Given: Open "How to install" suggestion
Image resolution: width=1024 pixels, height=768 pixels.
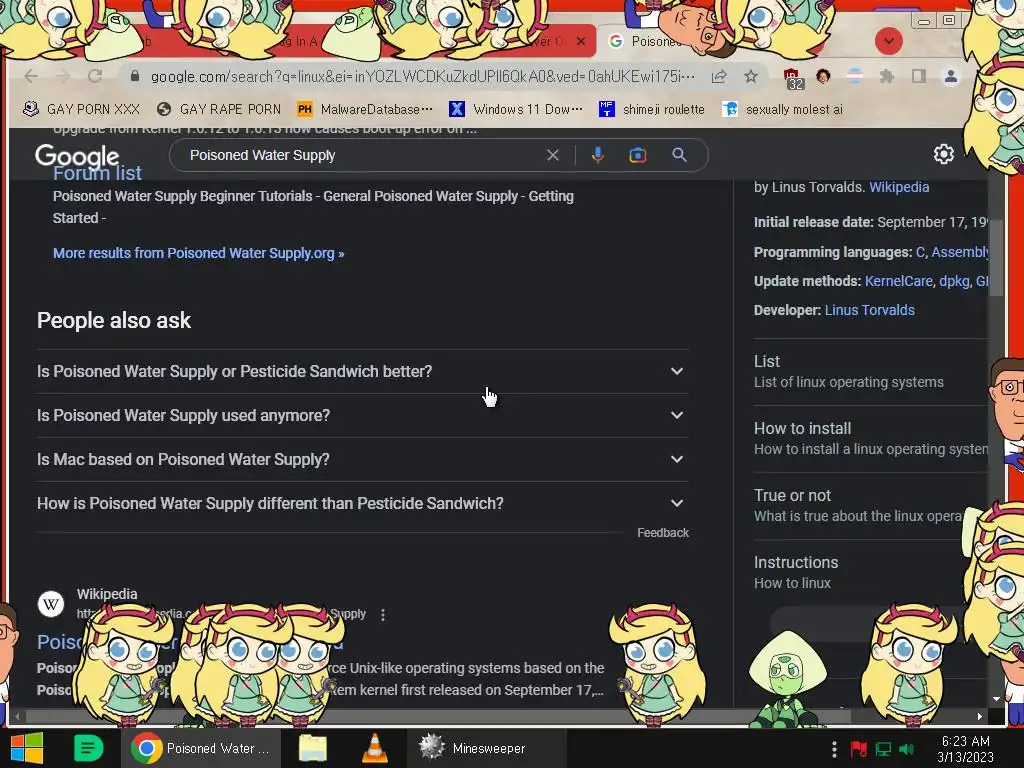Looking at the screenshot, I should (x=870, y=438).
